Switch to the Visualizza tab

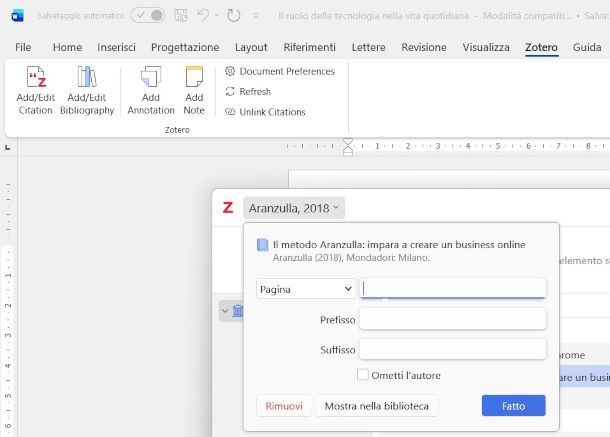coord(486,47)
